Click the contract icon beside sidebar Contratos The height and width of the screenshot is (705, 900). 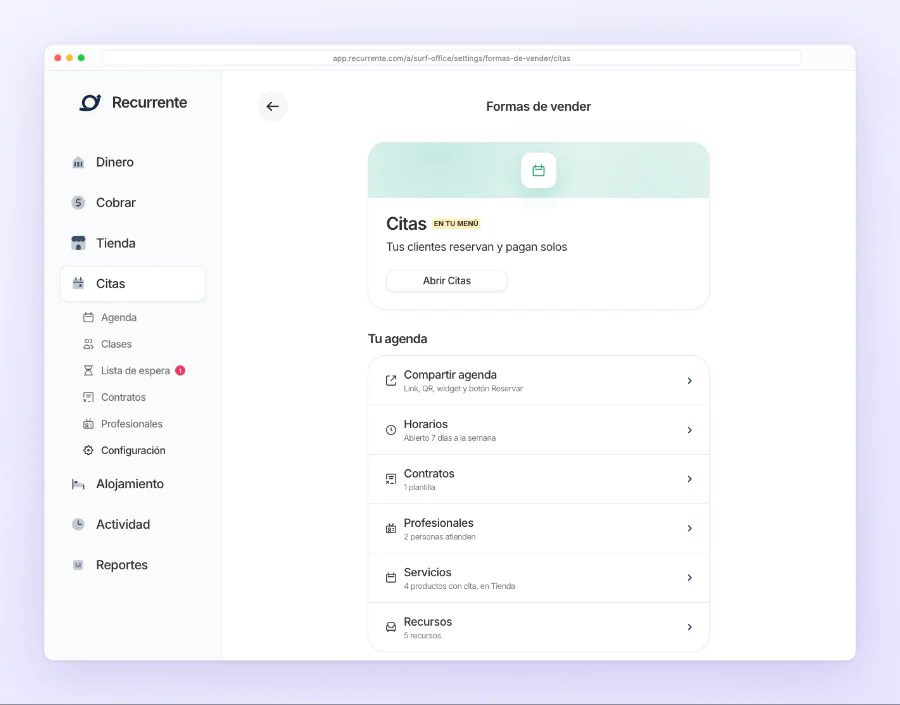click(88, 397)
